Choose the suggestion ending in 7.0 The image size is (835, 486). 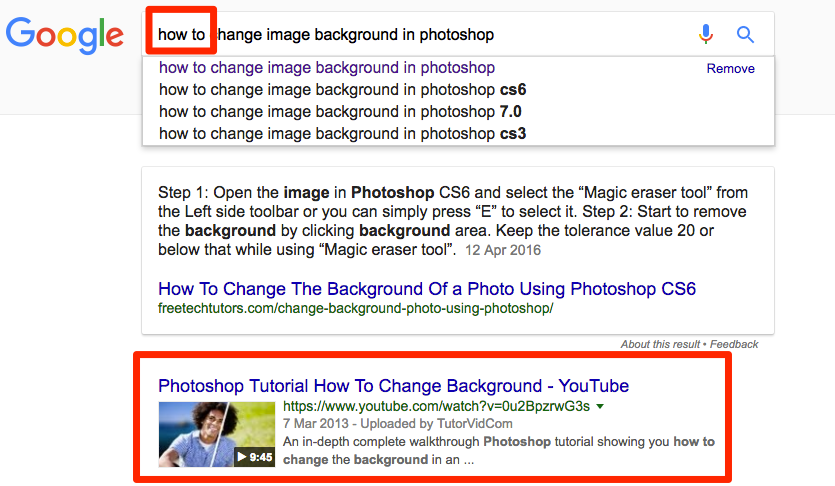[x=340, y=111]
